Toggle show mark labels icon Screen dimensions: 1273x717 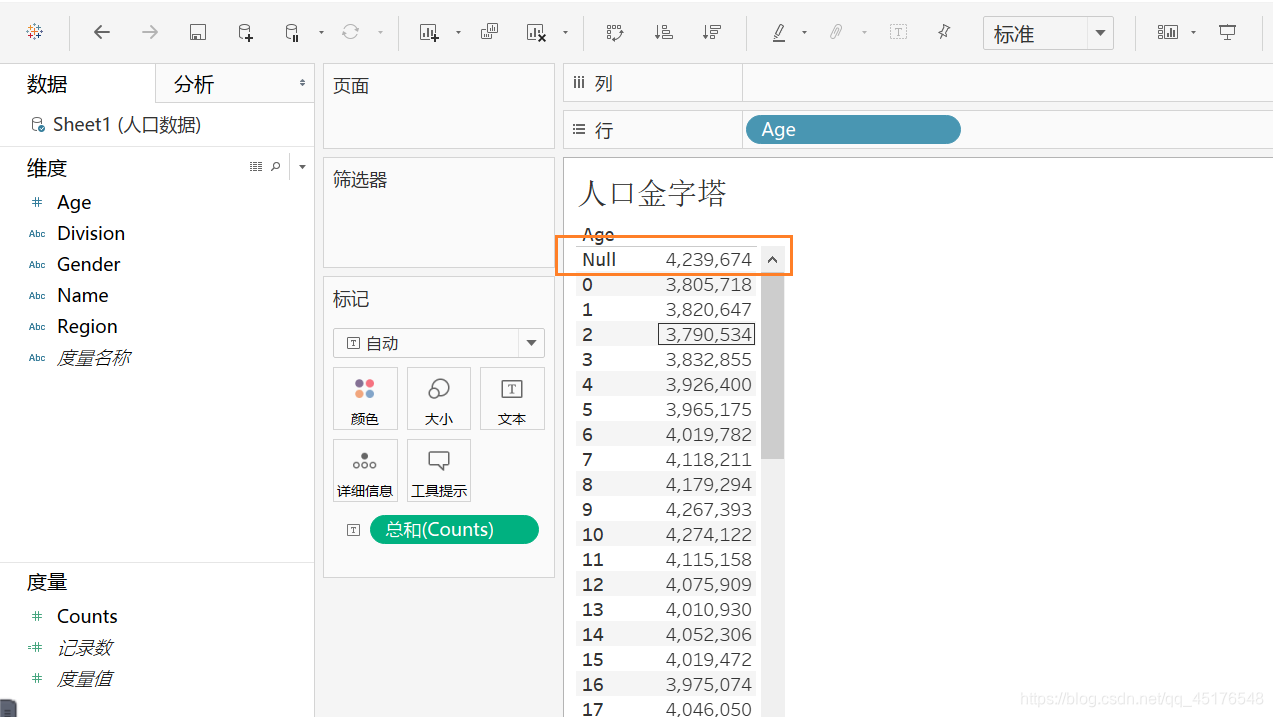click(898, 32)
